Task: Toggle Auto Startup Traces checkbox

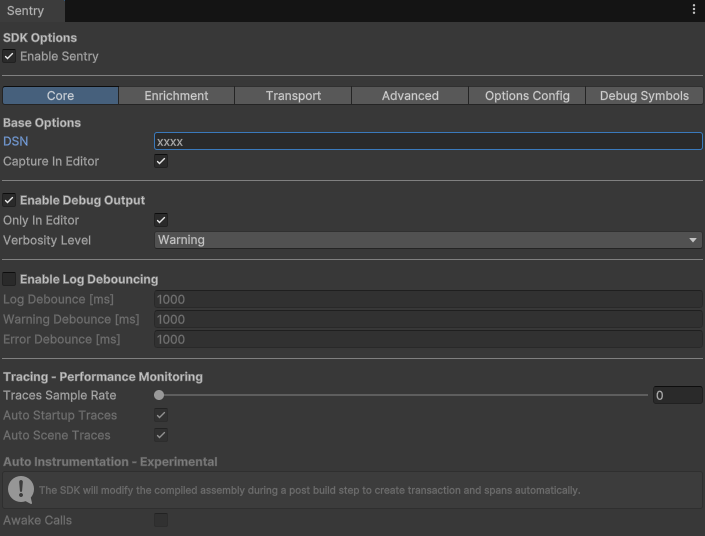Action: tap(161, 415)
